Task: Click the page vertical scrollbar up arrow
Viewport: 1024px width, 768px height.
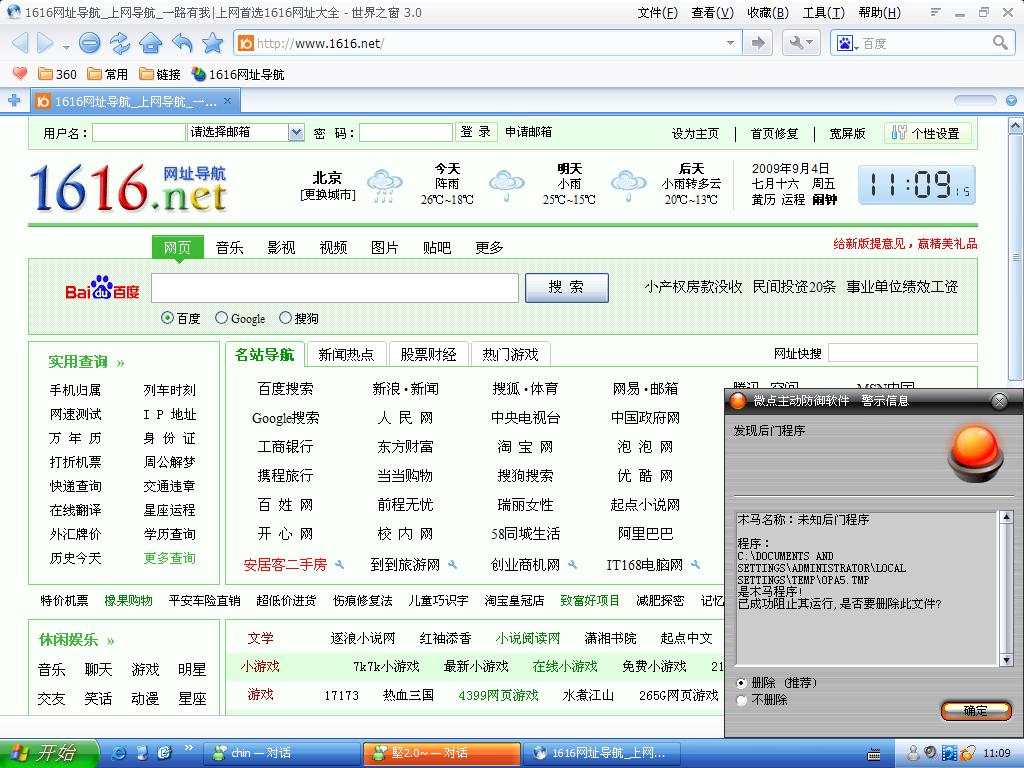Action: (1016, 125)
